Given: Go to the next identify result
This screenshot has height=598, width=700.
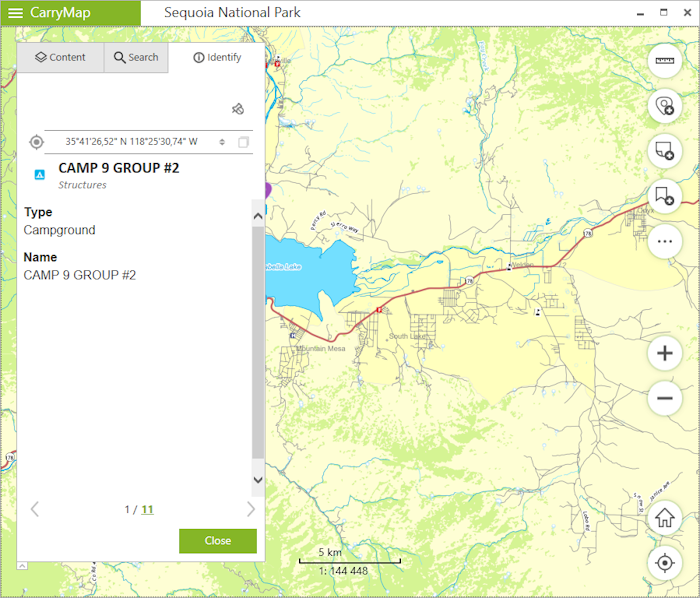Looking at the screenshot, I should (250, 509).
